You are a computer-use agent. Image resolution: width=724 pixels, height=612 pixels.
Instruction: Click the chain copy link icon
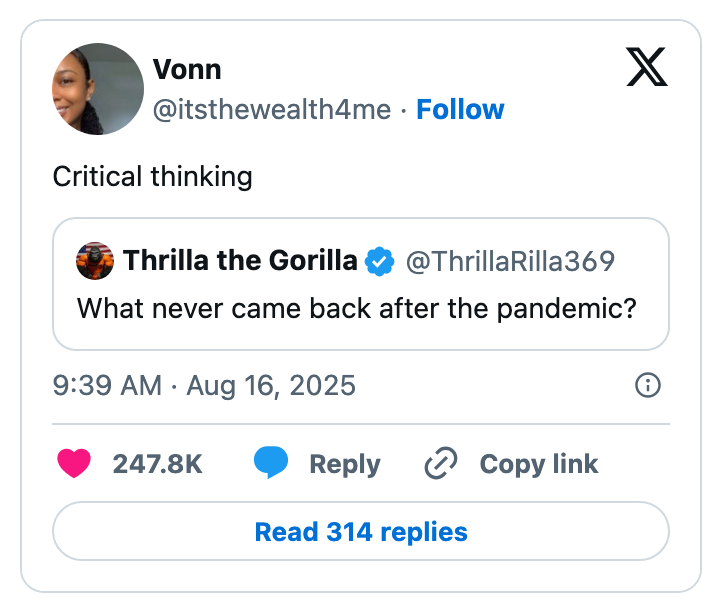[x=441, y=464]
